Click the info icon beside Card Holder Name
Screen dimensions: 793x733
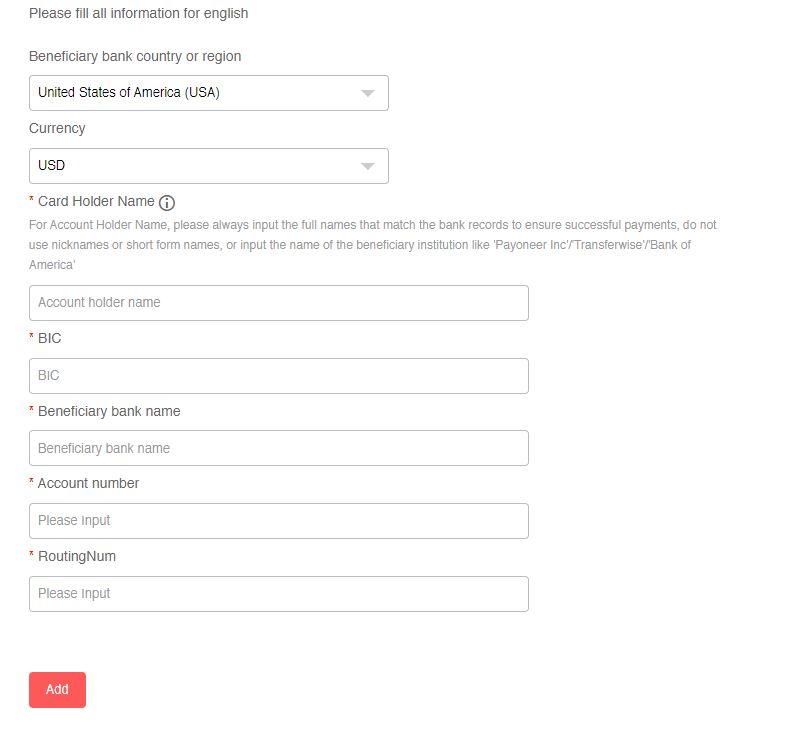point(167,202)
